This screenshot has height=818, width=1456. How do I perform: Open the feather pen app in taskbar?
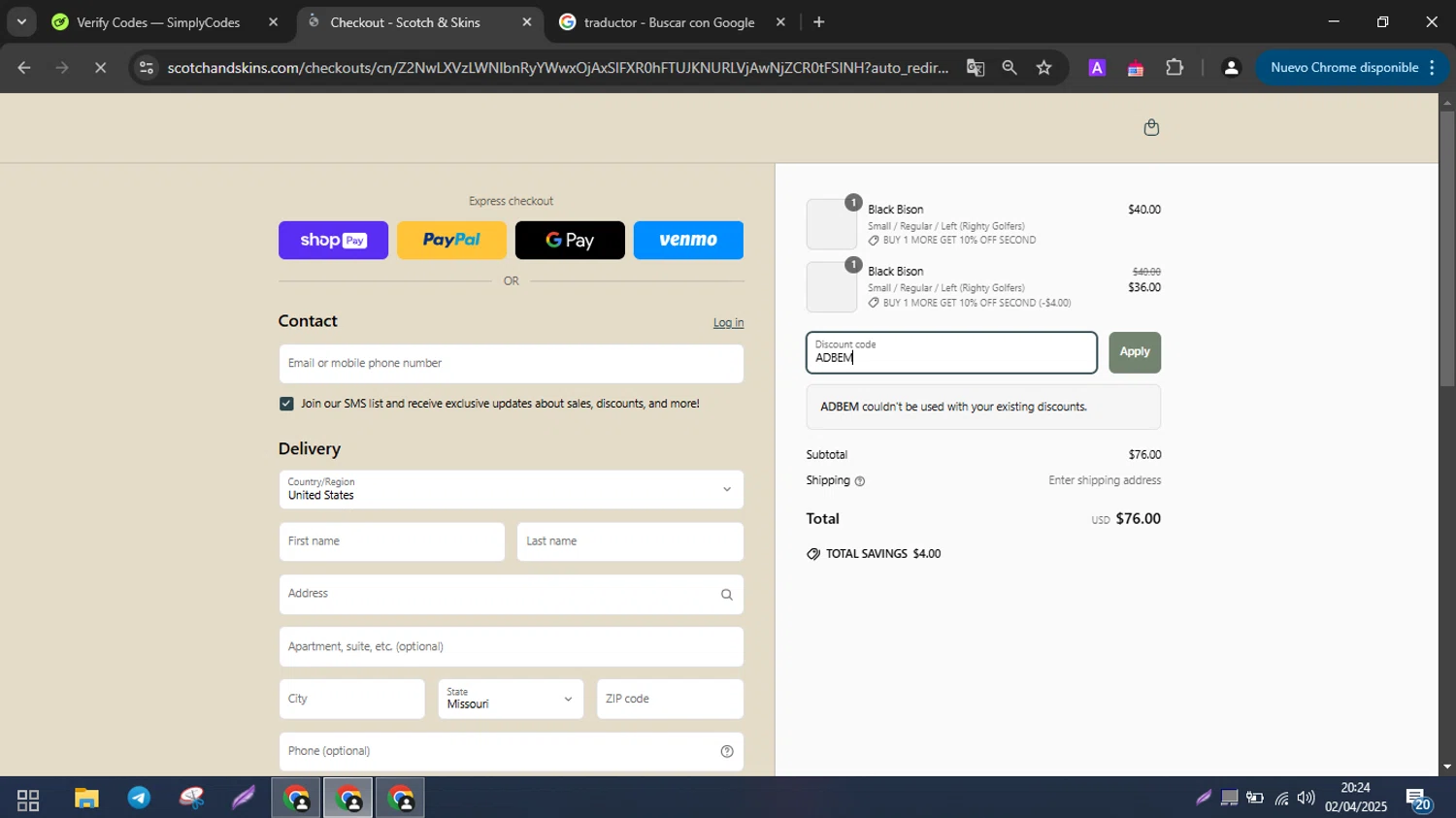tap(243, 799)
